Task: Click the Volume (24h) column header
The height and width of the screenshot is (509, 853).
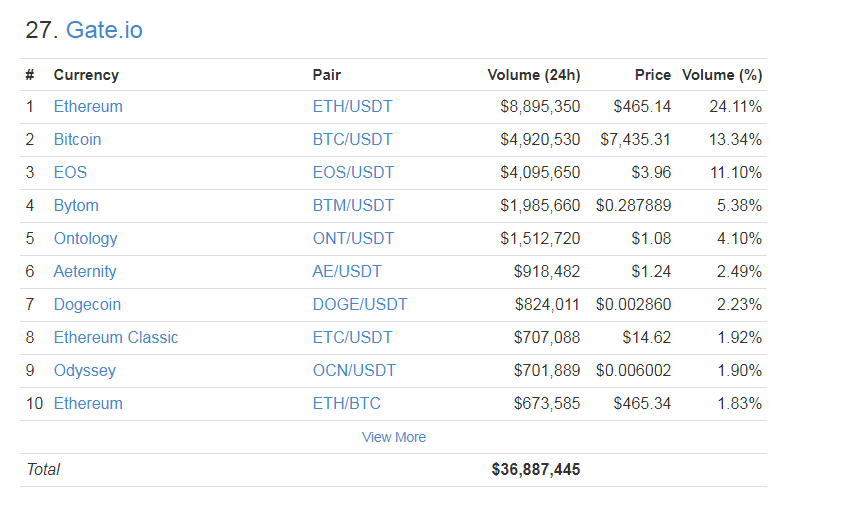Action: [x=533, y=75]
